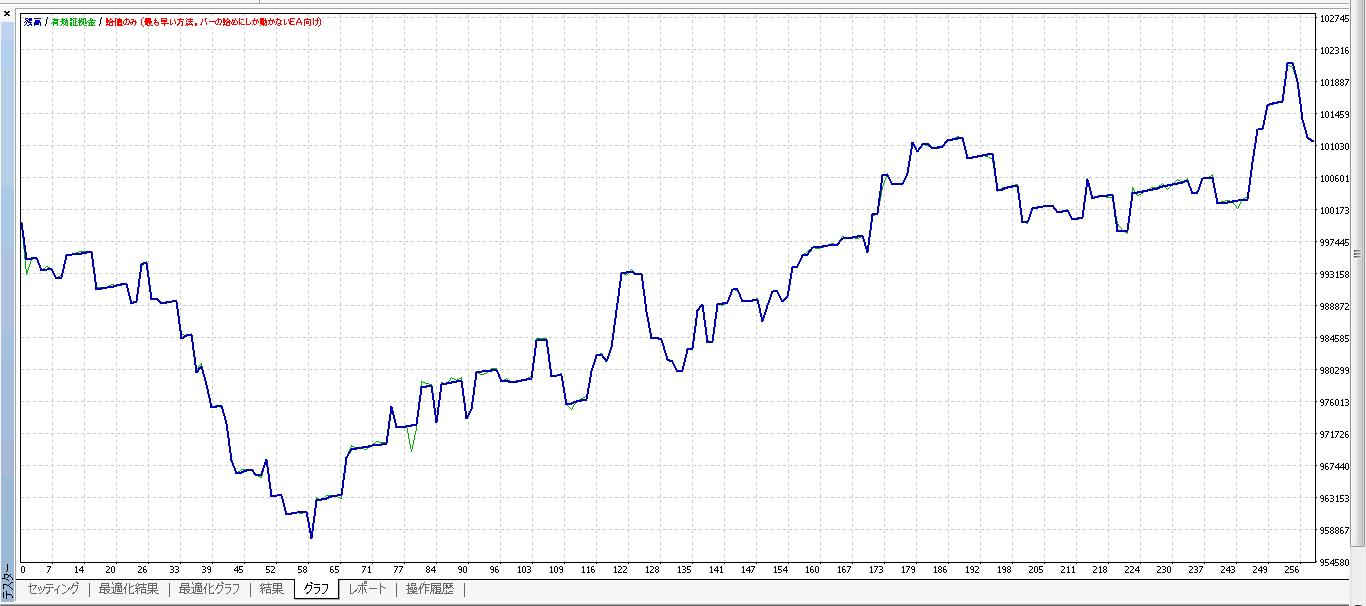The image size is (1366, 606).
Task: Click the 256 label on the horizontal axis
Action: tap(1291, 570)
